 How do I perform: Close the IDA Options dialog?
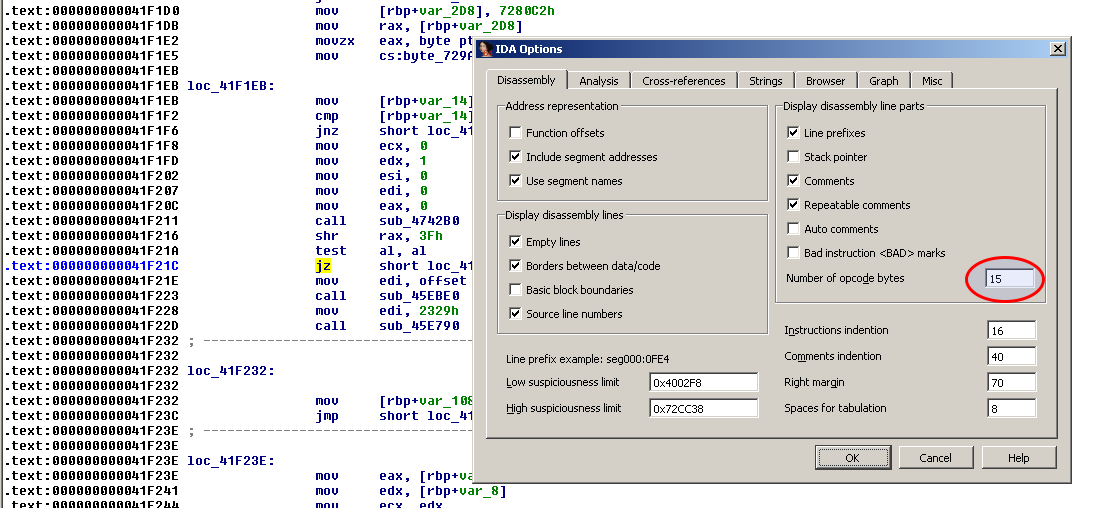coord(1057,49)
